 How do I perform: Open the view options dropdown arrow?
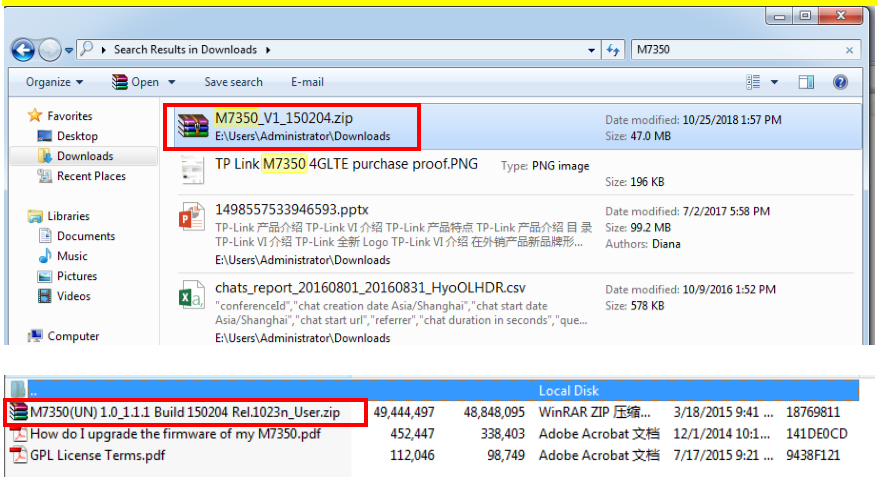[x=774, y=82]
